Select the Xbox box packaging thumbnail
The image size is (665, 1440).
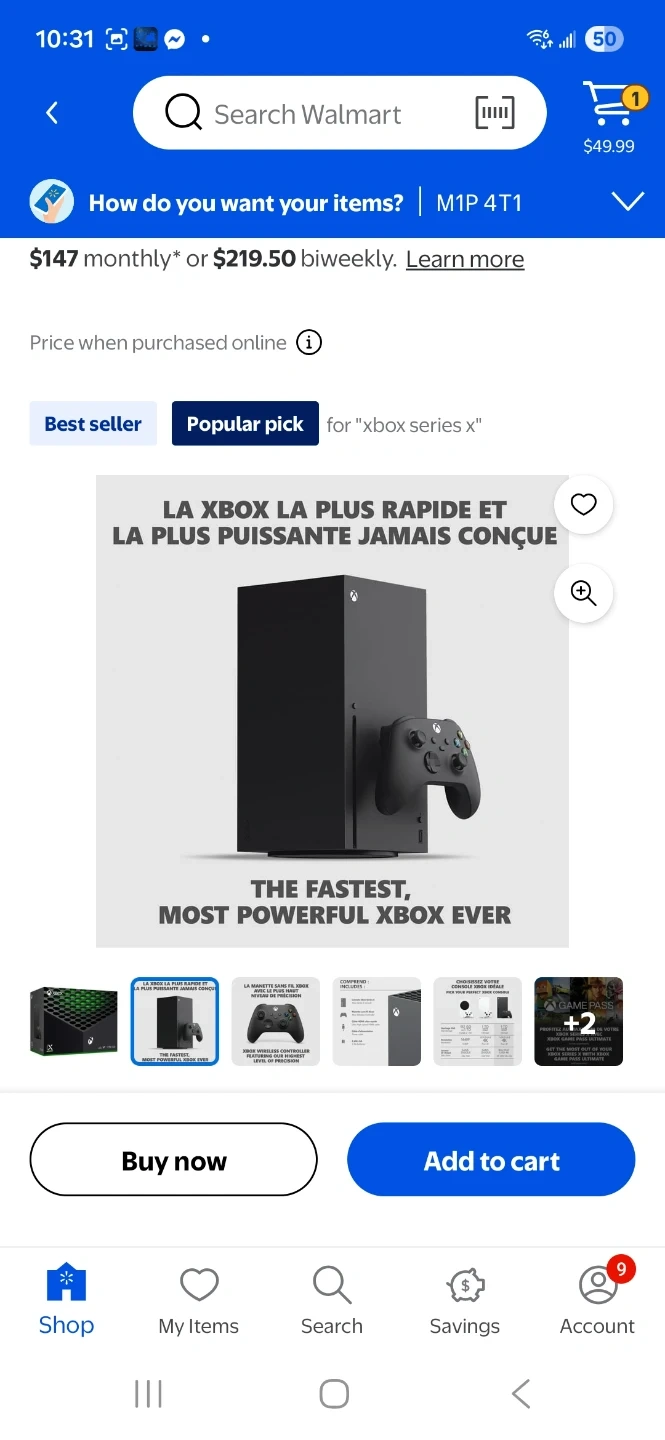click(74, 1021)
